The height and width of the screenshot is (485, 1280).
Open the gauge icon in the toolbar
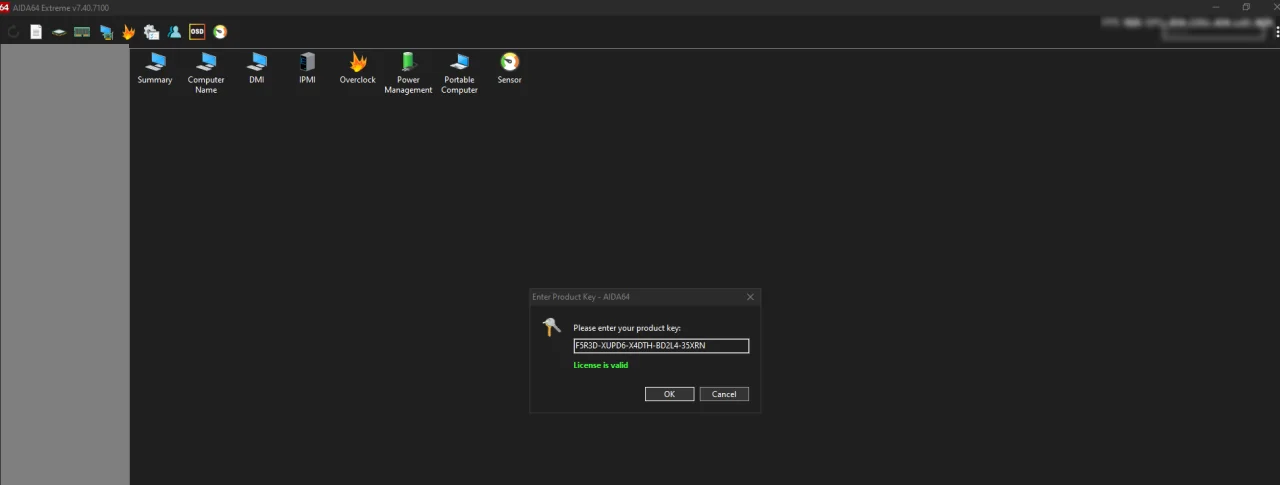coord(220,32)
